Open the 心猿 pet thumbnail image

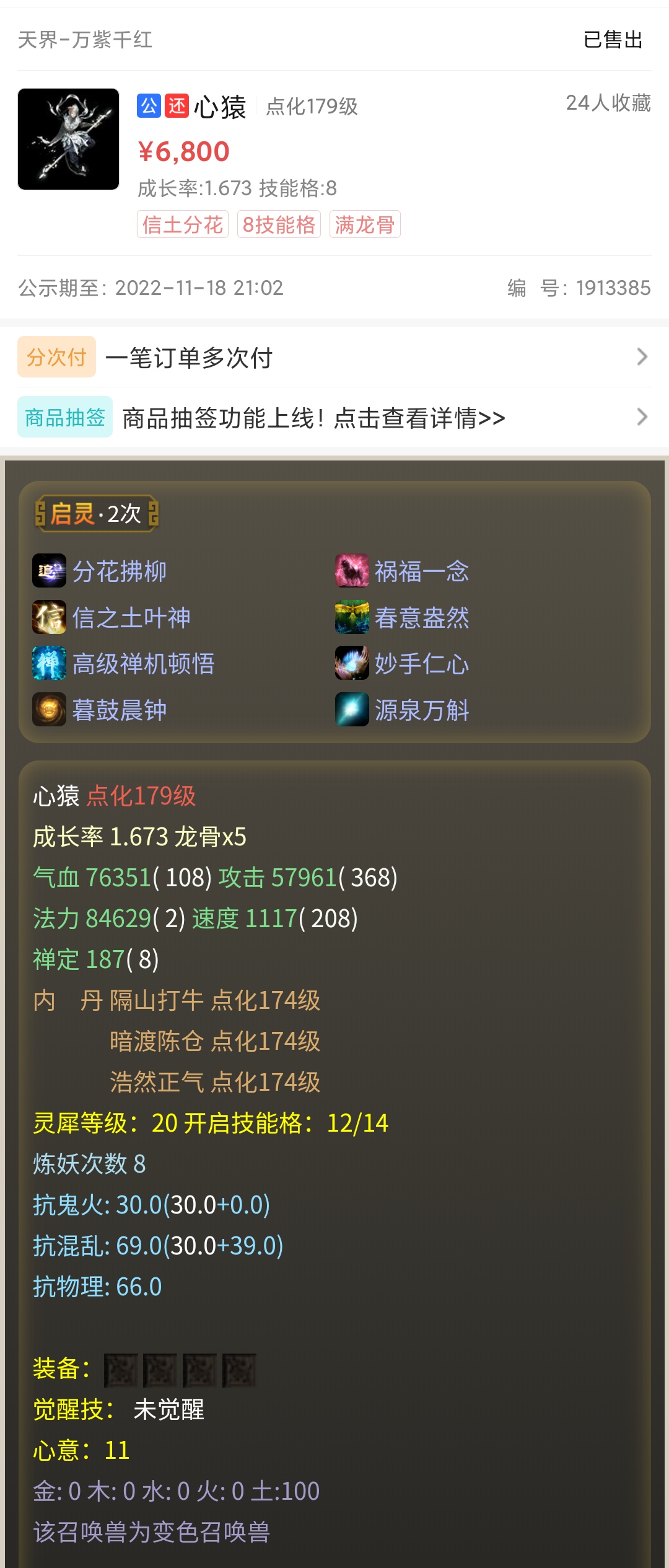[68, 139]
